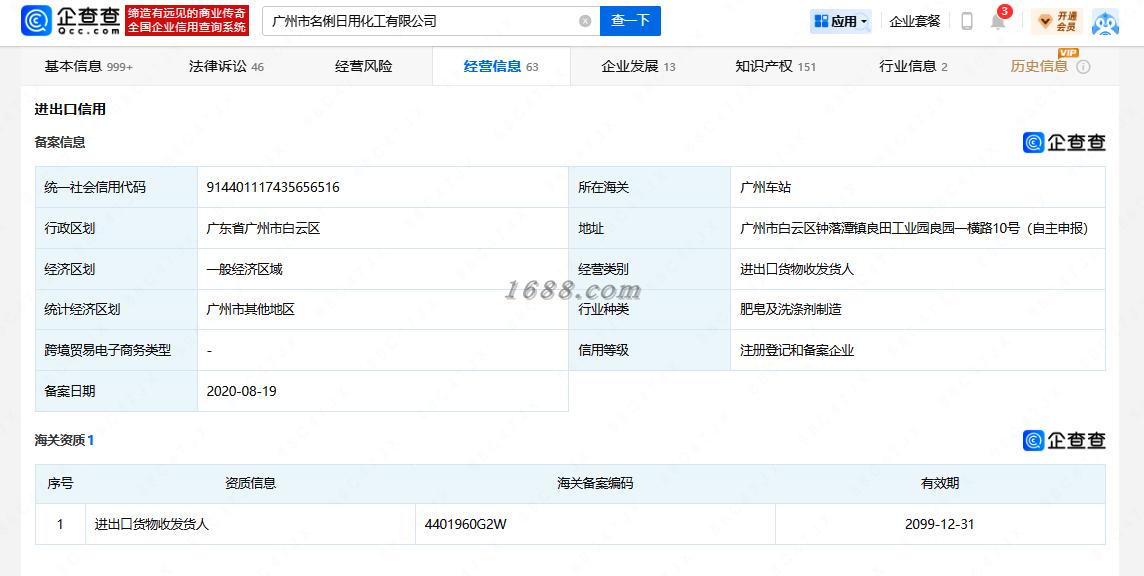The image size is (1144, 576).
Task: Switch to the 法律诉讼 tab
Action: point(226,66)
